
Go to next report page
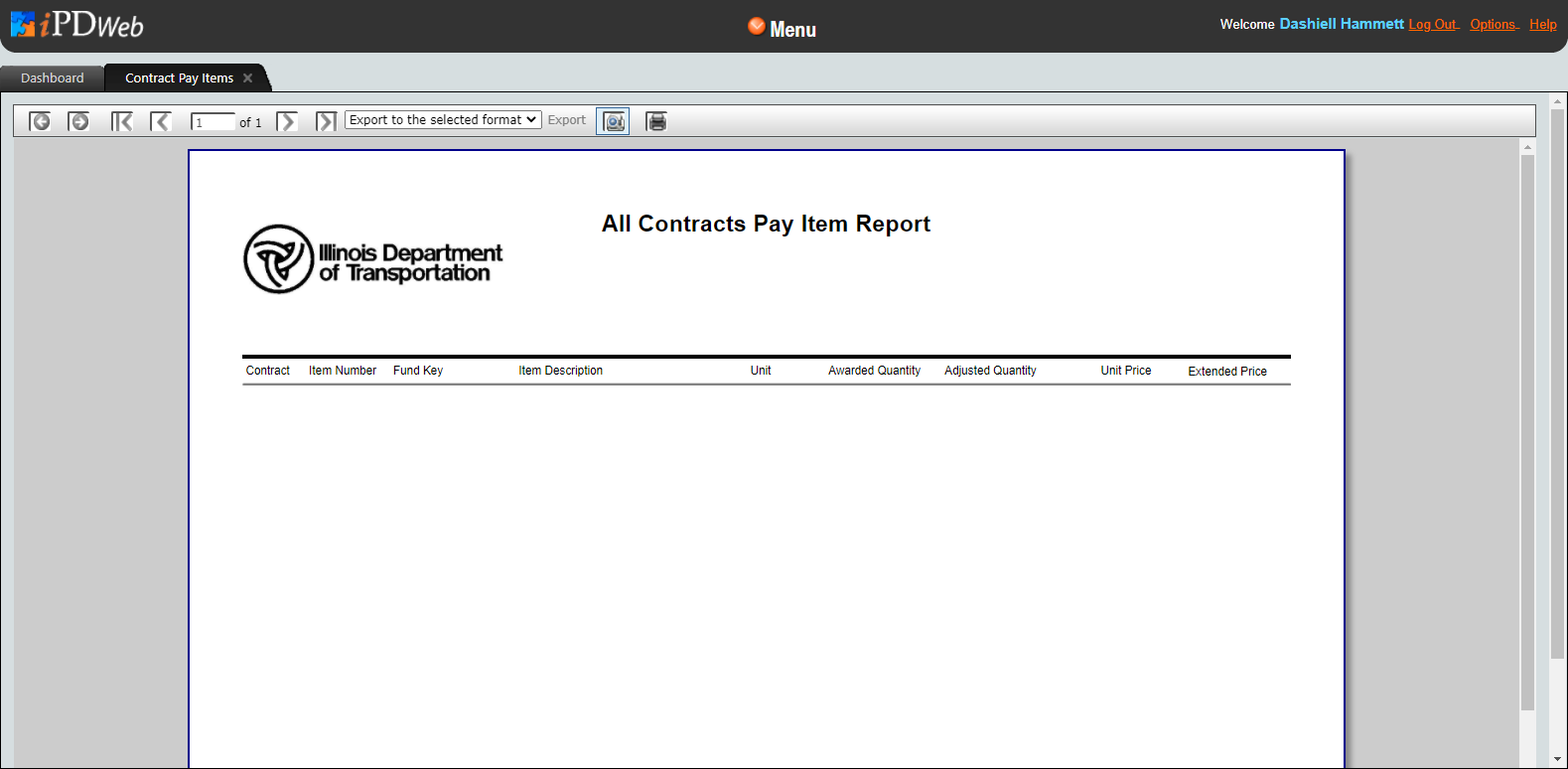pos(287,121)
